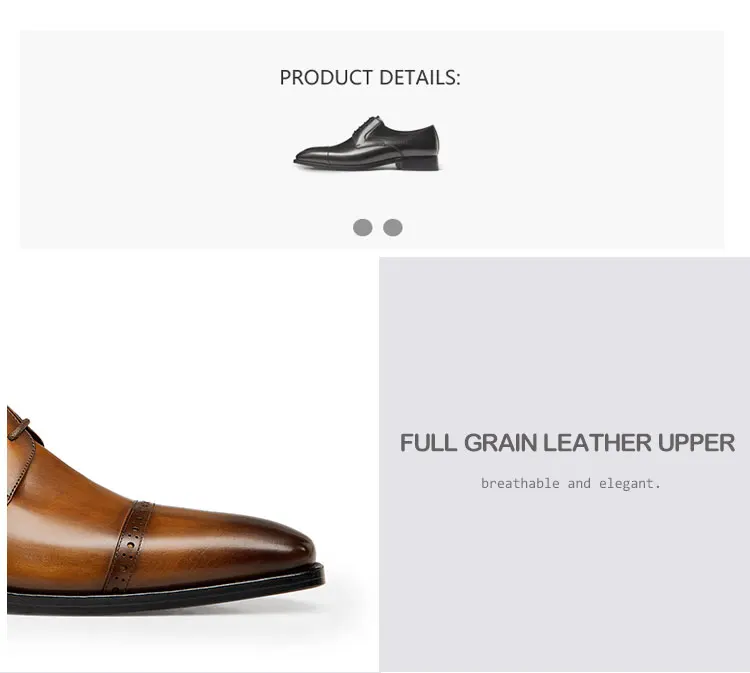Click the word elegant. in the caption
Screen dimensions: 750x673
point(630,484)
